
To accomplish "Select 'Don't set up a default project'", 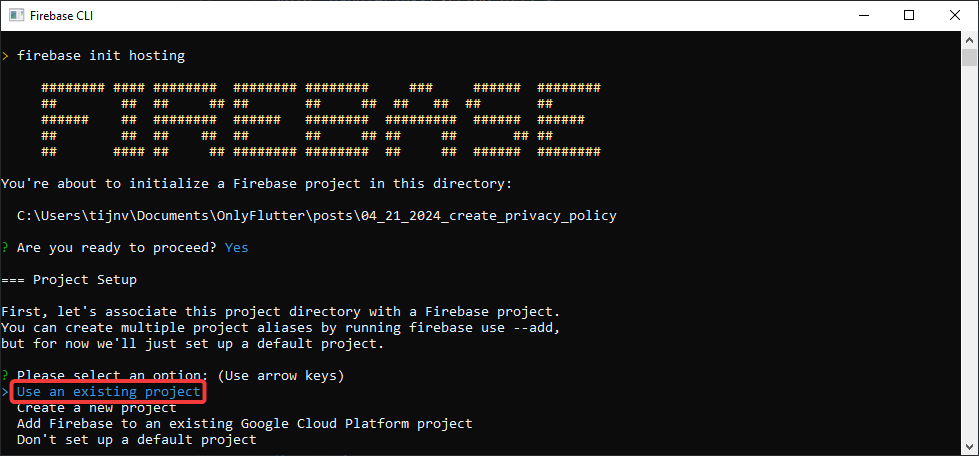I will click(137, 440).
